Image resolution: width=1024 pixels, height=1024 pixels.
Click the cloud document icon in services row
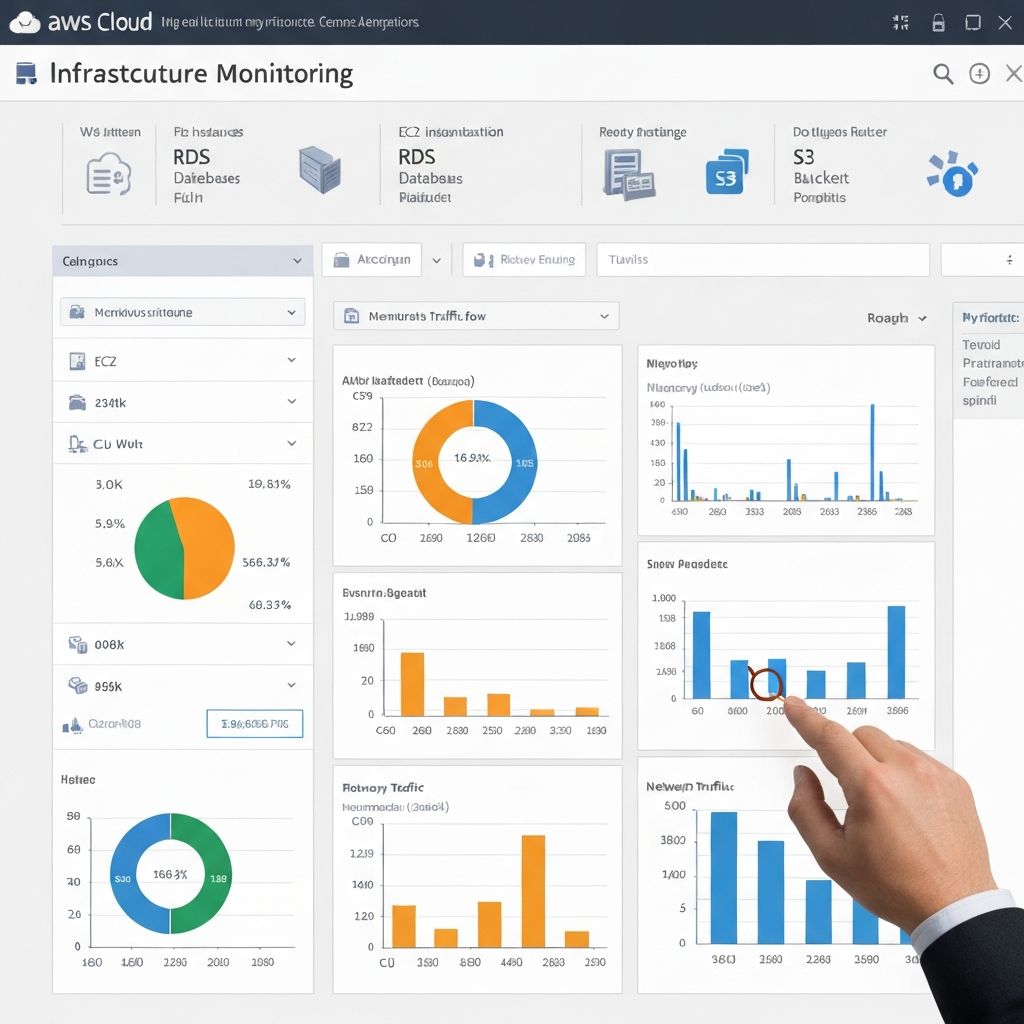(108, 174)
